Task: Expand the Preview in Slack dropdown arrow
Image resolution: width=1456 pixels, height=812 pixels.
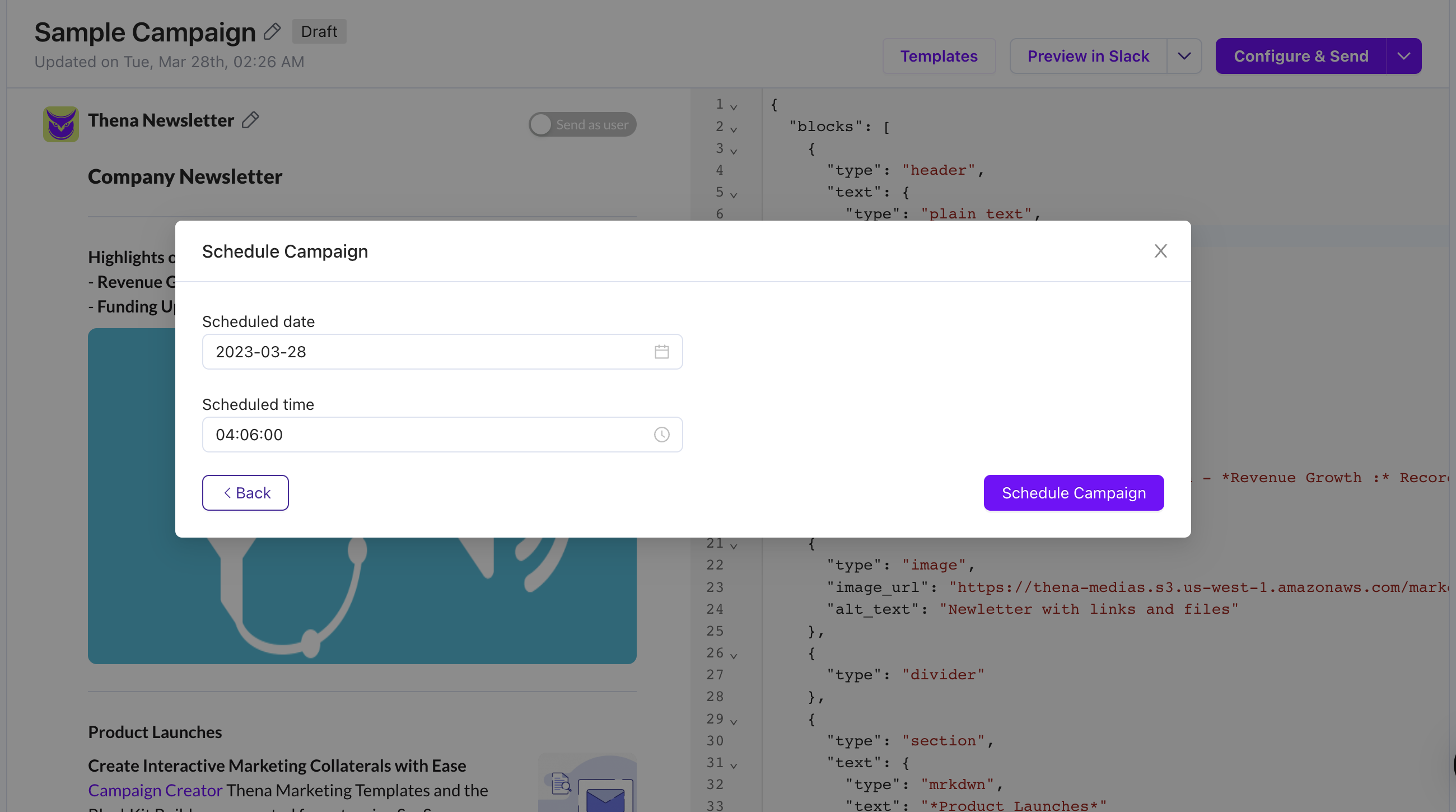Action: [1184, 56]
